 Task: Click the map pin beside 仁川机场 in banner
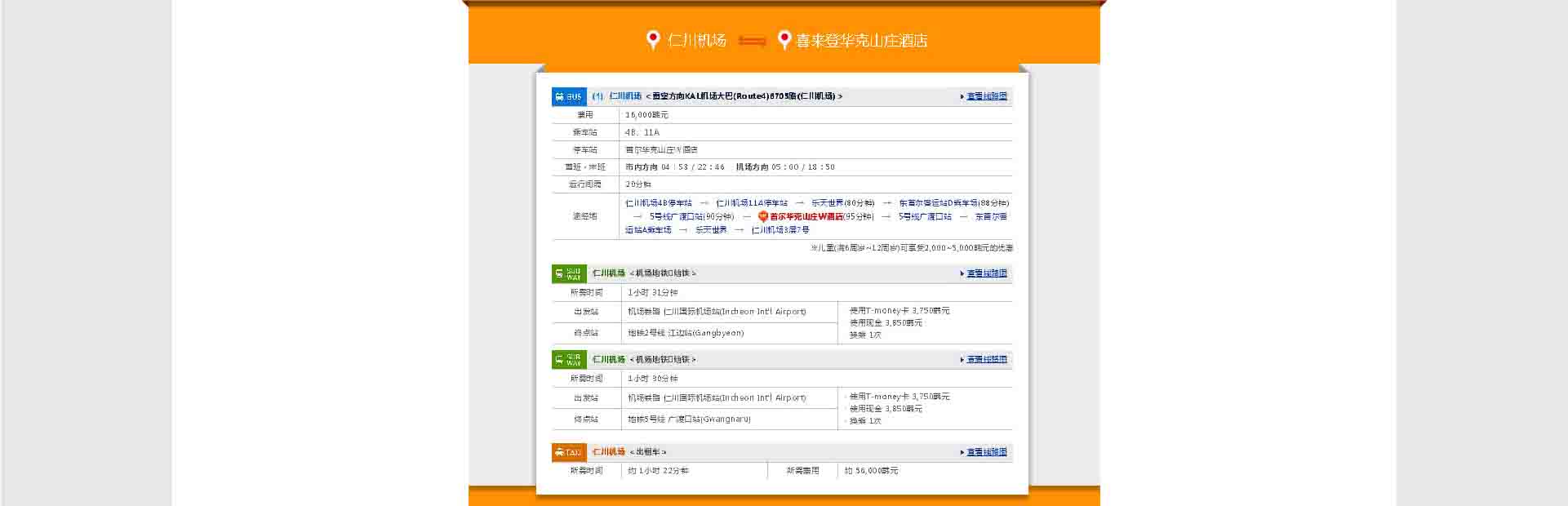click(x=652, y=40)
